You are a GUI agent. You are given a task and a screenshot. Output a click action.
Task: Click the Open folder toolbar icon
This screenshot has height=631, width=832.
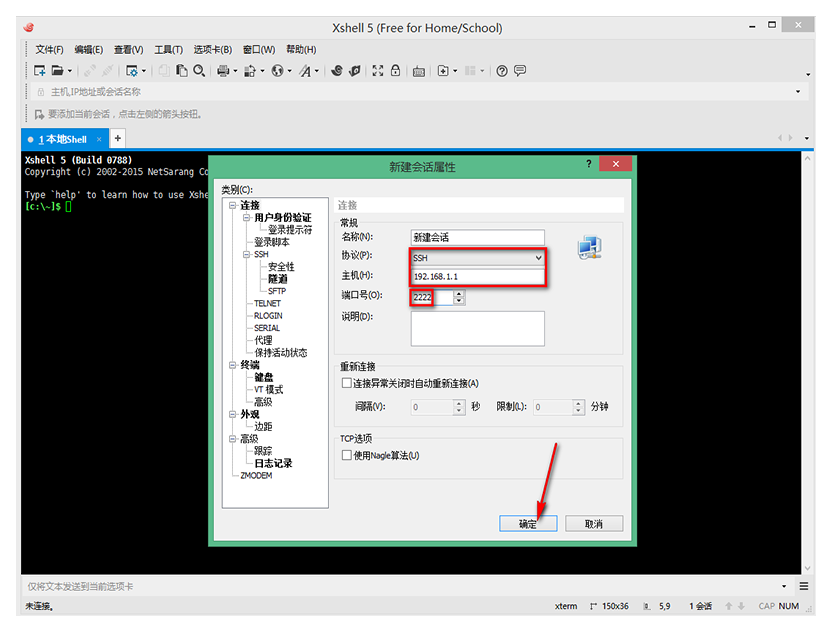coord(58,71)
